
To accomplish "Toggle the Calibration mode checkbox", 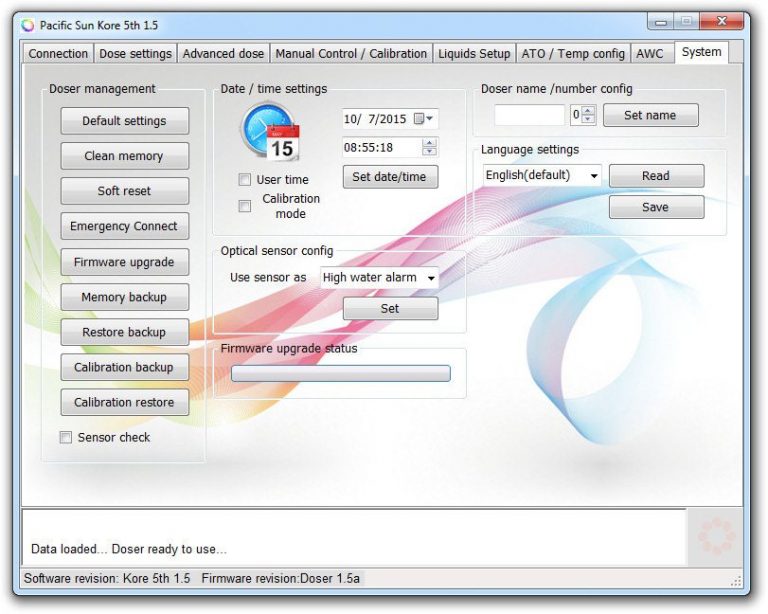I will pos(245,206).
